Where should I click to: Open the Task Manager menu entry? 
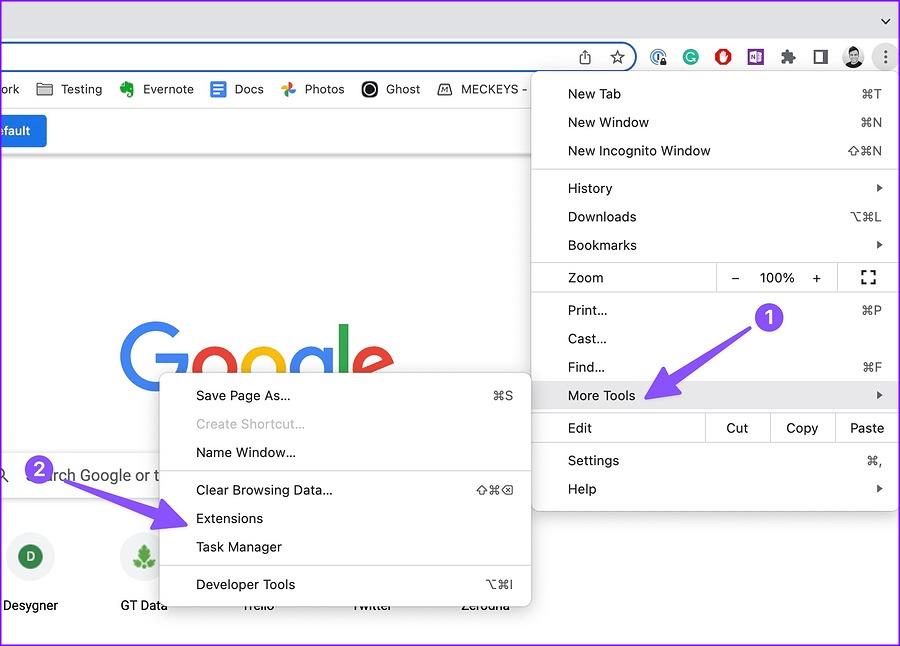(x=238, y=547)
